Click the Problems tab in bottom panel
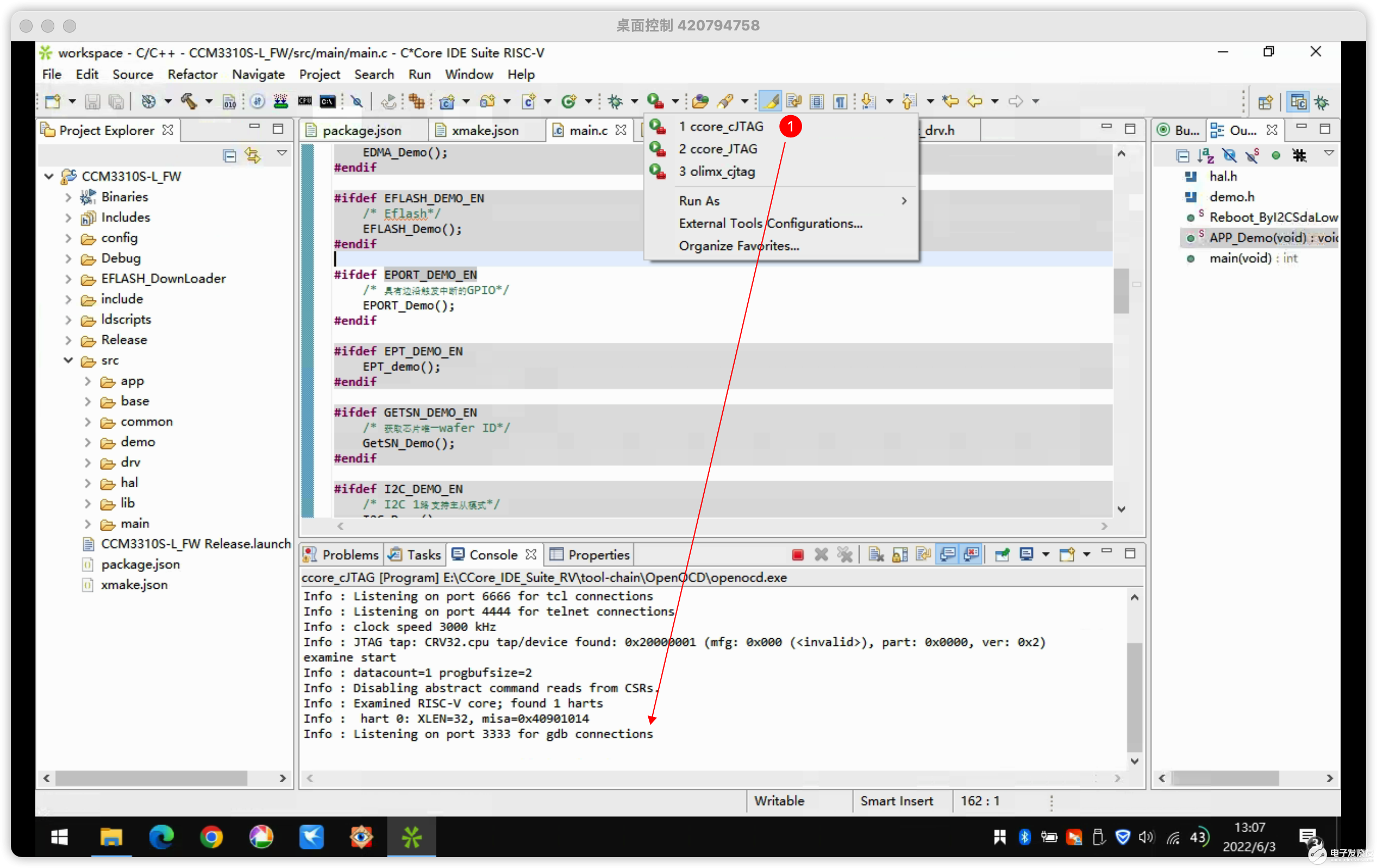This screenshot has height=868, width=1377. tap(349, 554)
